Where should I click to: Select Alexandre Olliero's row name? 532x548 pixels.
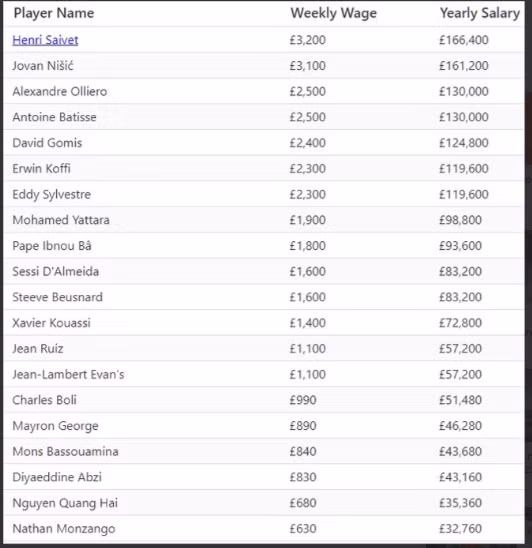pos(60,91)
